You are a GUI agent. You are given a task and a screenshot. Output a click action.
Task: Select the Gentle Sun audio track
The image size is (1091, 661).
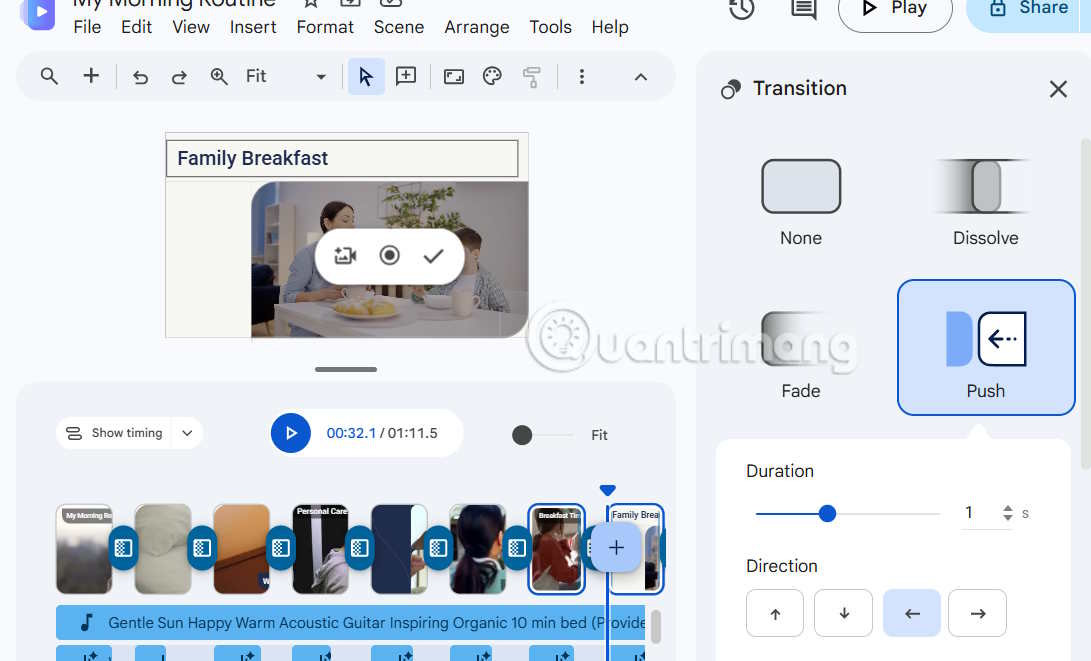pos(351,623)
